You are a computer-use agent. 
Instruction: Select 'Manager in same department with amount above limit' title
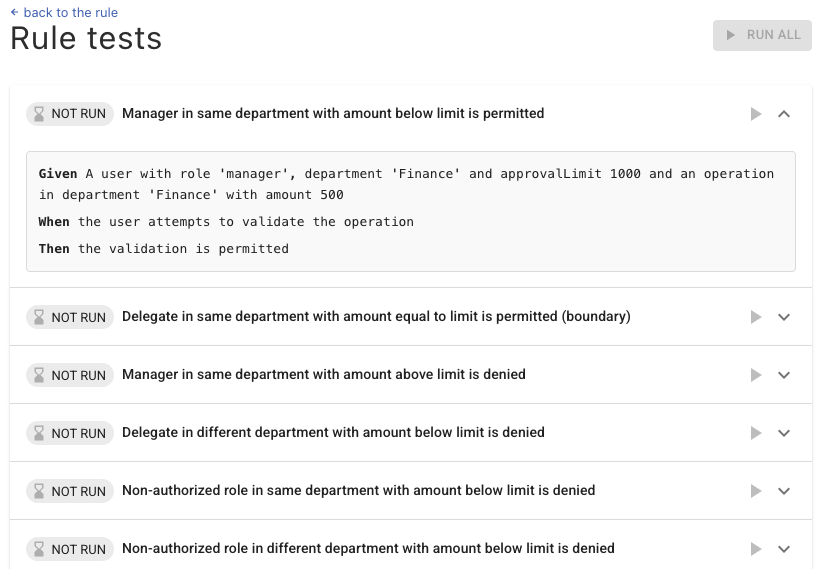(x=323, y=375)
